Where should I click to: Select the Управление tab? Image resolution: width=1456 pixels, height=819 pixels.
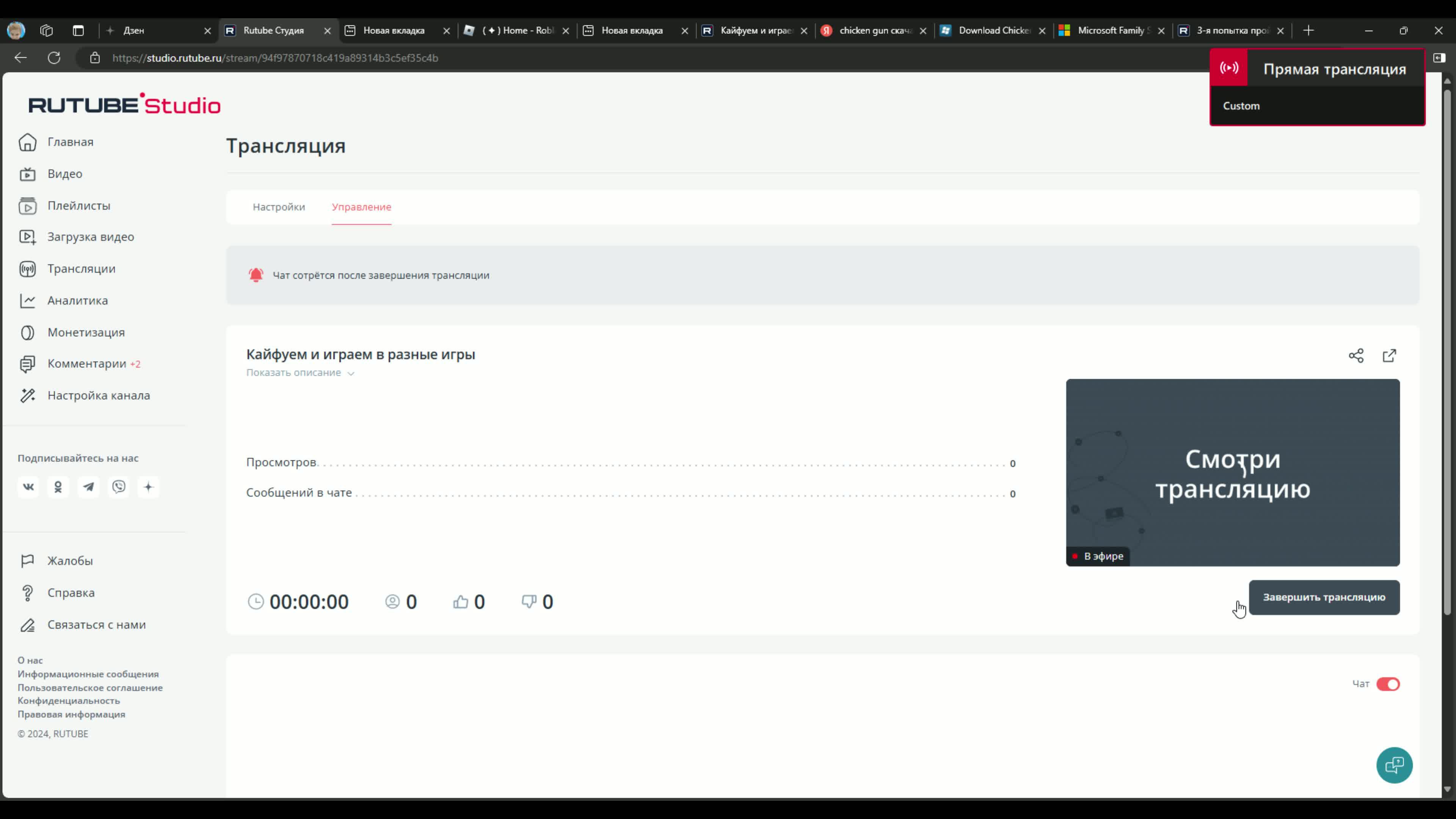point(361,207)
